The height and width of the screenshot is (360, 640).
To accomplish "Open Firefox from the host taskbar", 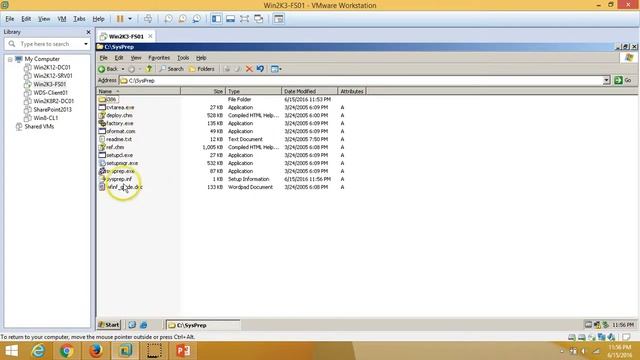I will click(96, 351).
